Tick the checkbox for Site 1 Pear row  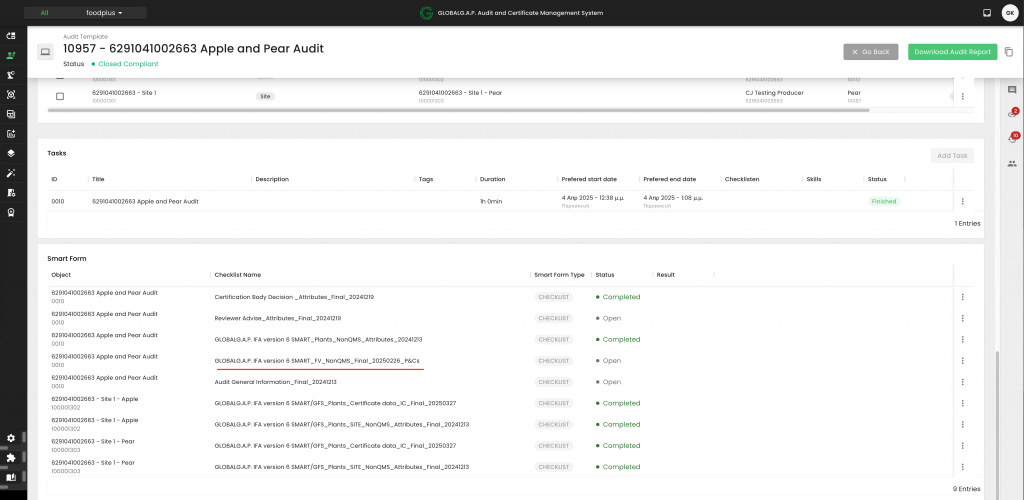[60, 96]
